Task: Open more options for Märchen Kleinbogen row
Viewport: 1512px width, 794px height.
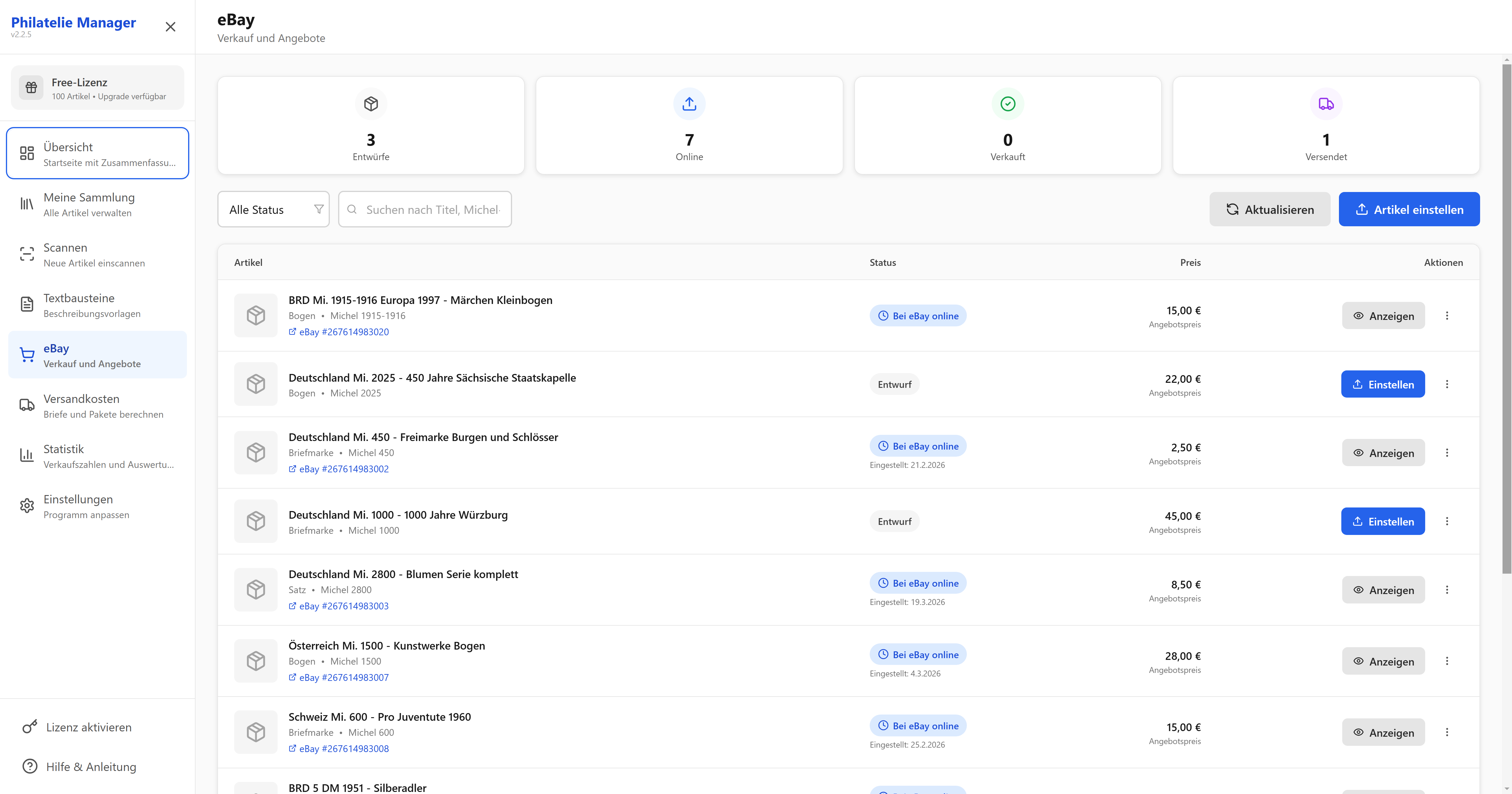Action: click(x=1447, y=316)
